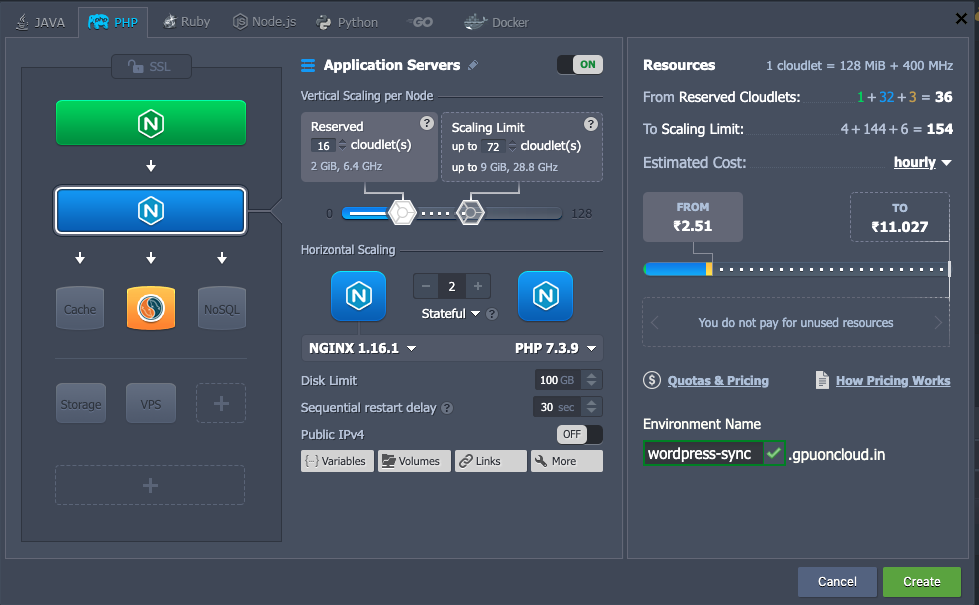The image size is (979, 605).
Task: Open the Quotas & Pricing link
Action: (717, 380)
